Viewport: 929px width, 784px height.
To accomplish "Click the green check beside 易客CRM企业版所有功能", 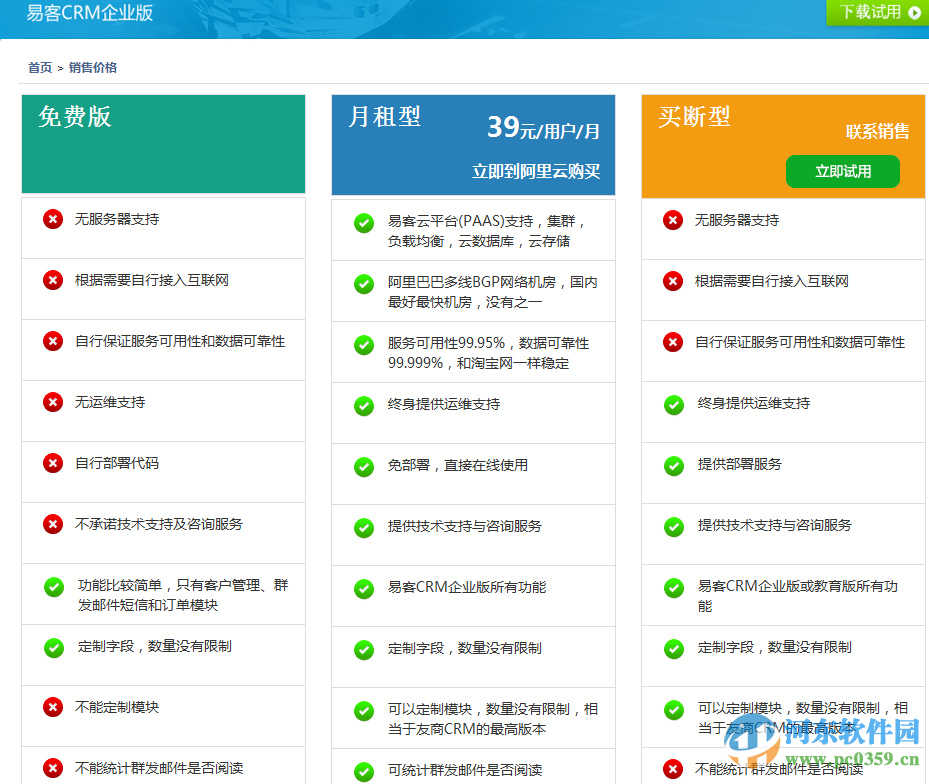I will [363, 589].
